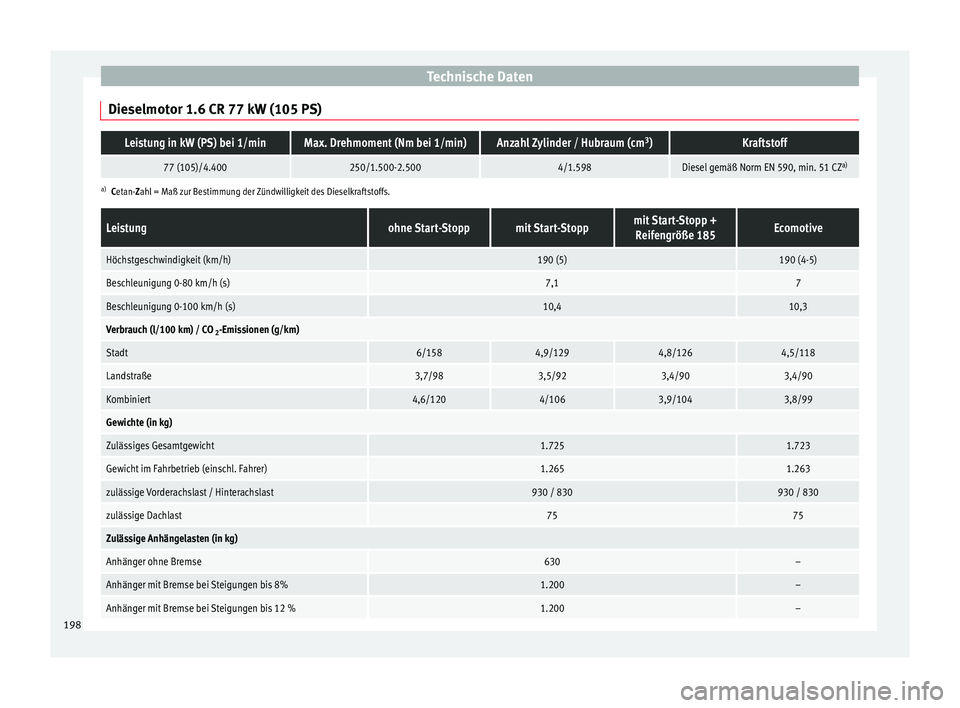Screen dimensions: 960x708
Task: Select the 'Kombiniert' row label
Action: point(128,399)
